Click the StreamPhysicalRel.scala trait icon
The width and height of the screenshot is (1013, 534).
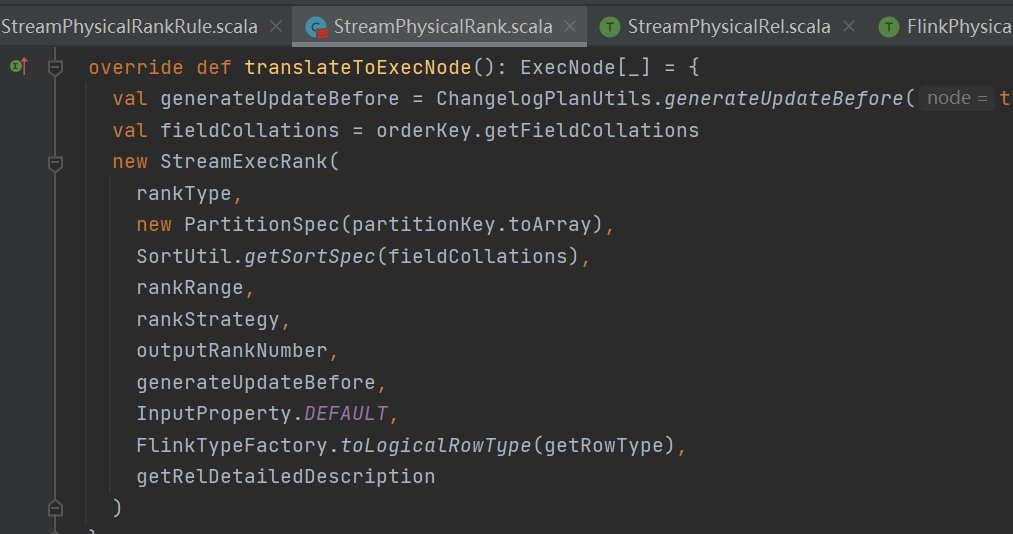(x=609, y=27)
